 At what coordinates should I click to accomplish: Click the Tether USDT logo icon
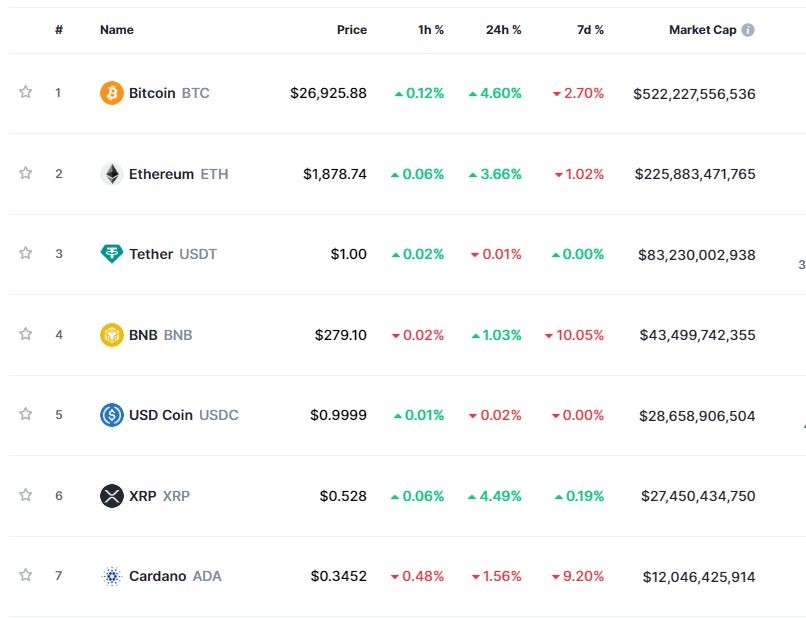click(112, 254)
